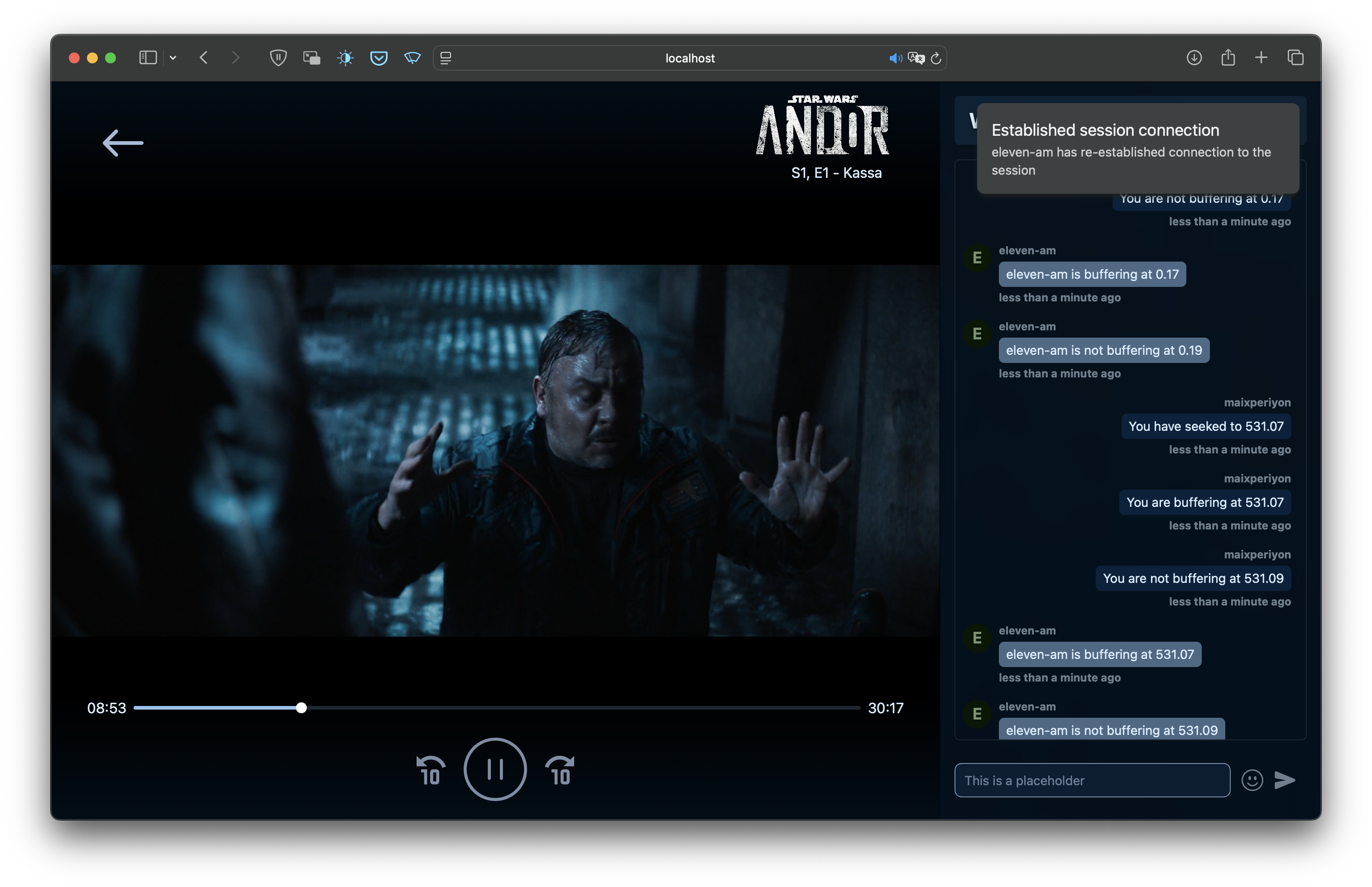Click the video frame
Screen dimensions: 1372x887
(x=495, y=450)
